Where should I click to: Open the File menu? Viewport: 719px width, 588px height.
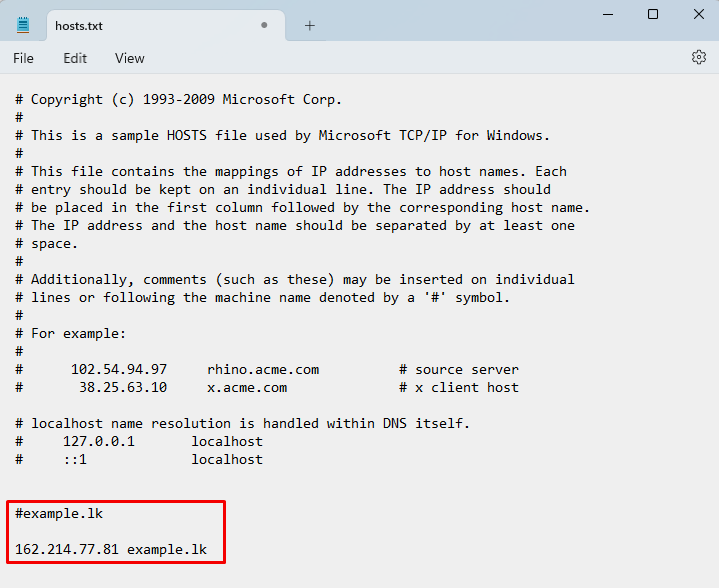tap(23, 58)
